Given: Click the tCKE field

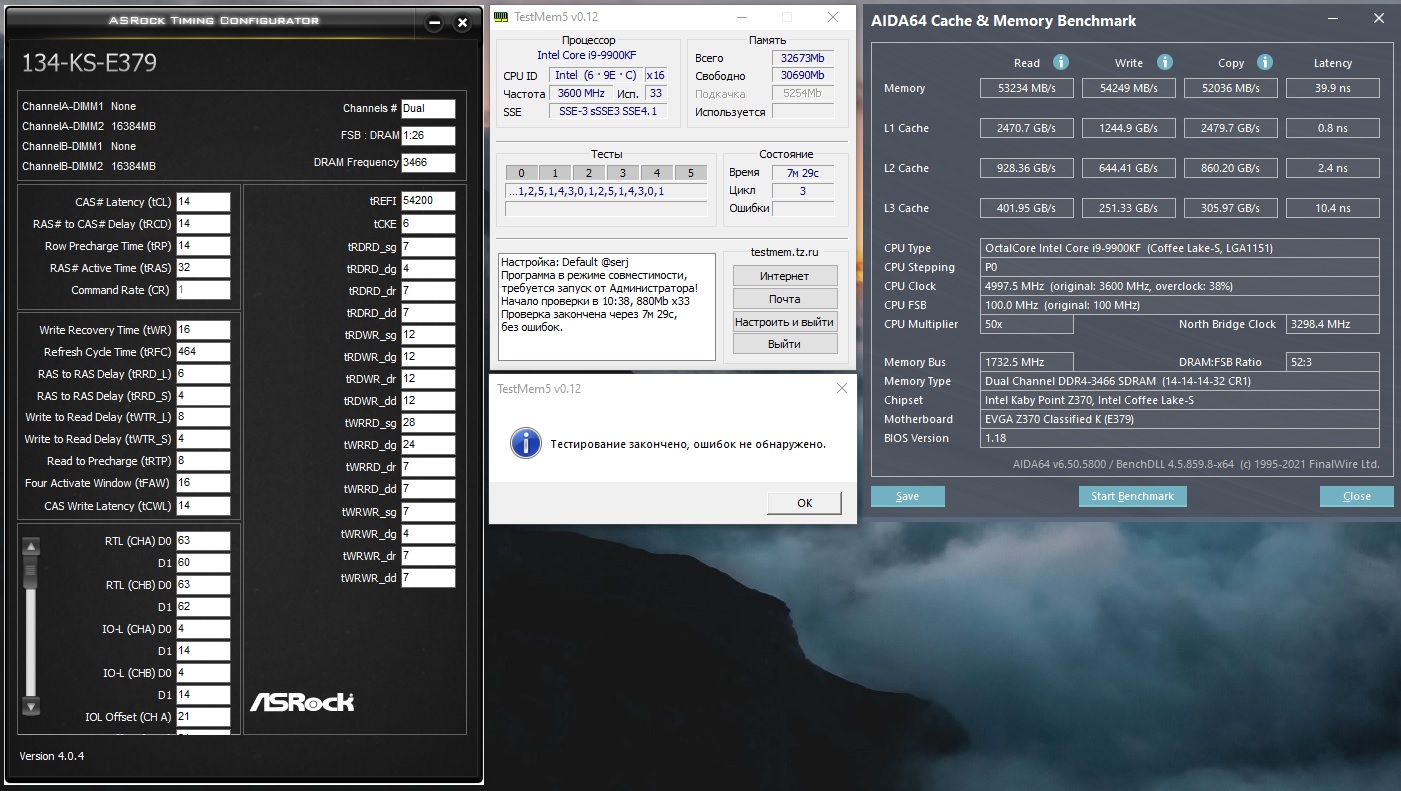Looking at the screenshot, I should click(428, 224).
